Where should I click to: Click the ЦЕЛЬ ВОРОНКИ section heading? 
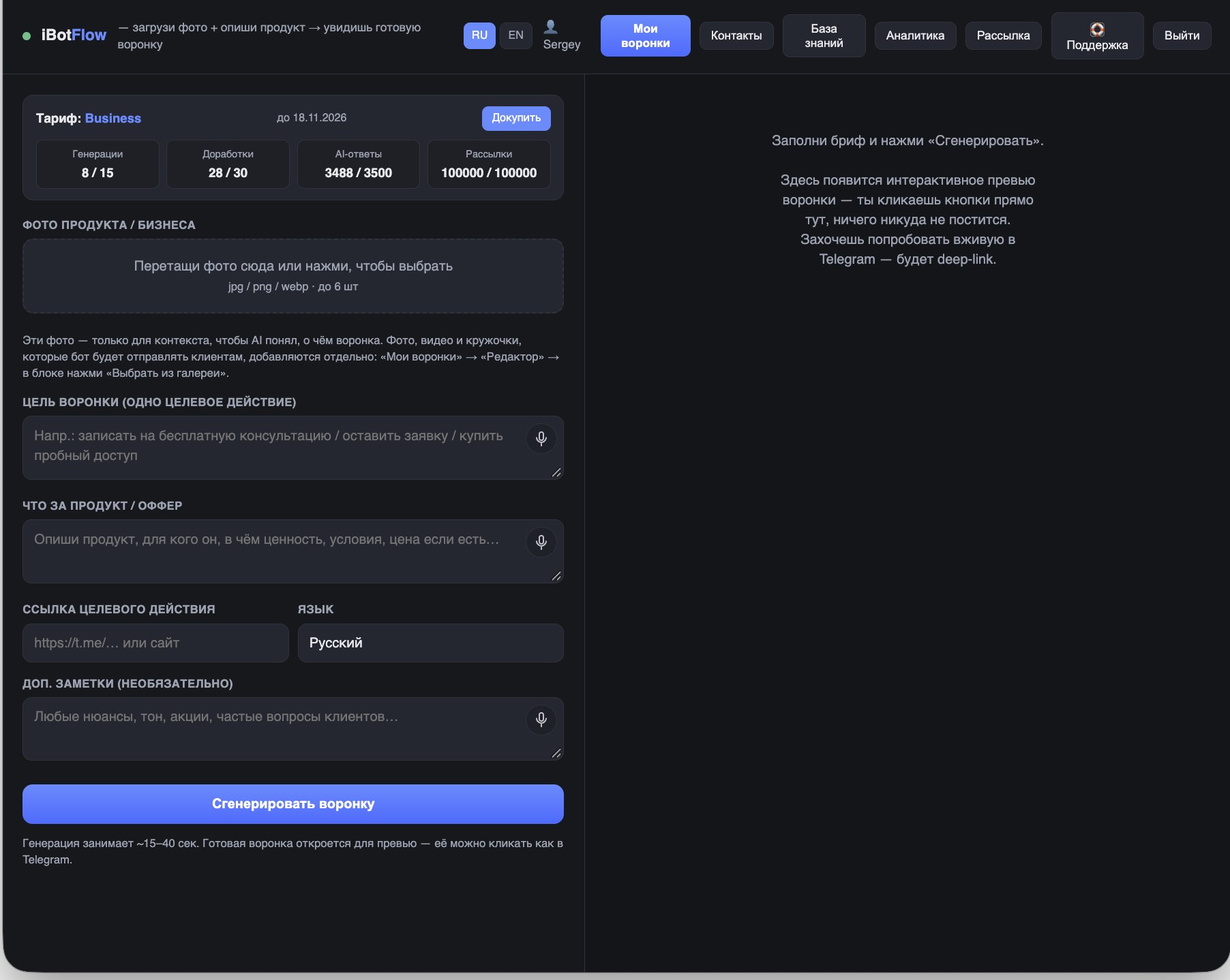pyautogui.click(x=160, y=402)
